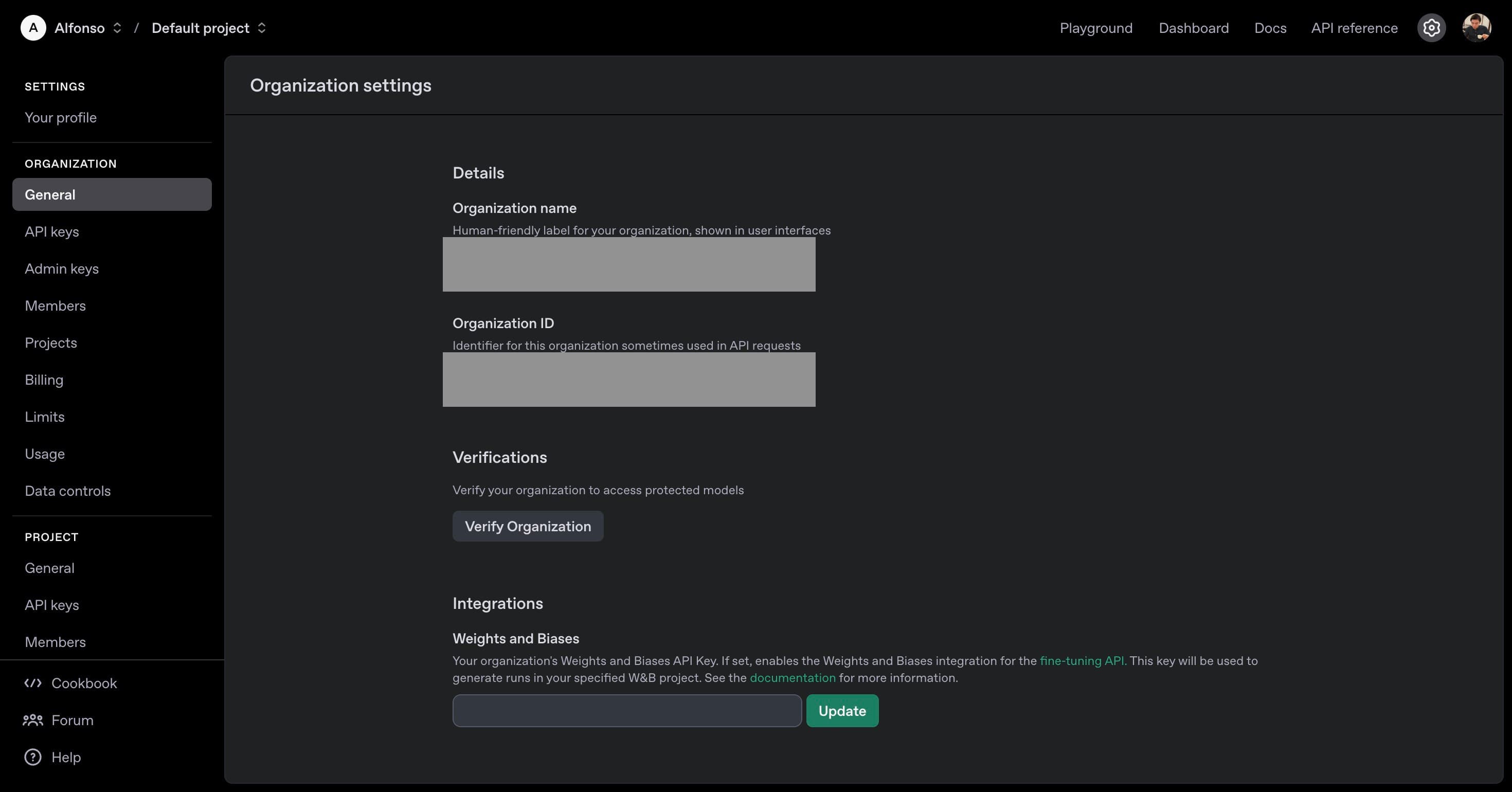Select the Weights and Biases API key field
This screenshot has width=1512, height=792.
626,711
